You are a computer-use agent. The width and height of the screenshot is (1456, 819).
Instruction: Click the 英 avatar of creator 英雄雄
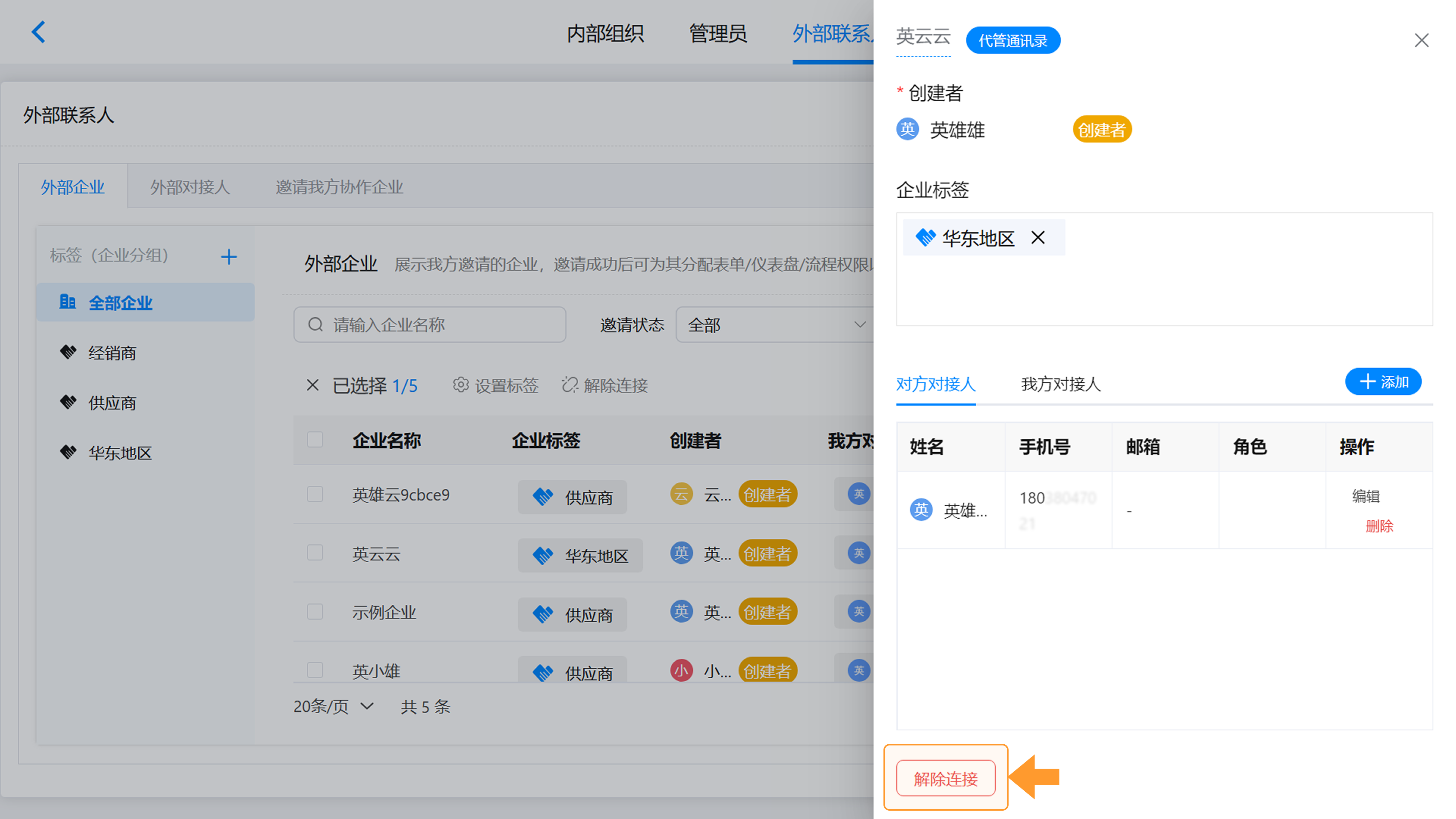click(x=908, y=129)
